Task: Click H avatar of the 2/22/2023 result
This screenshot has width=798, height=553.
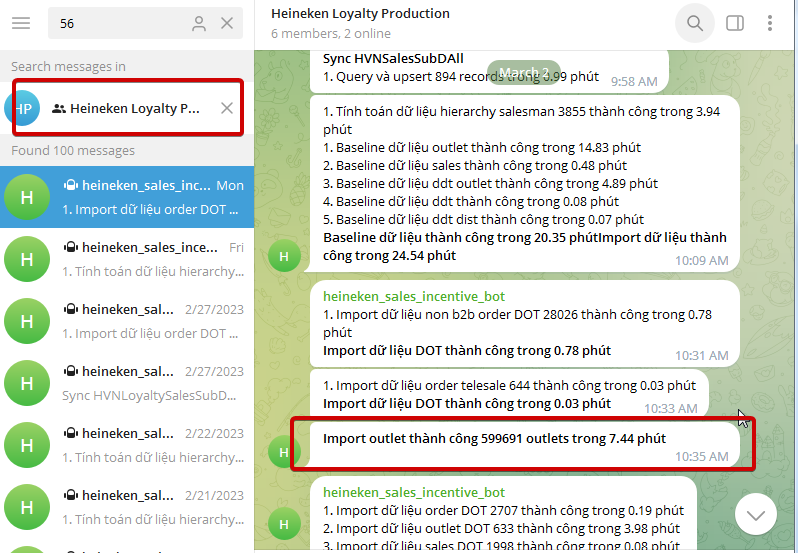Action: click(27, 445)
